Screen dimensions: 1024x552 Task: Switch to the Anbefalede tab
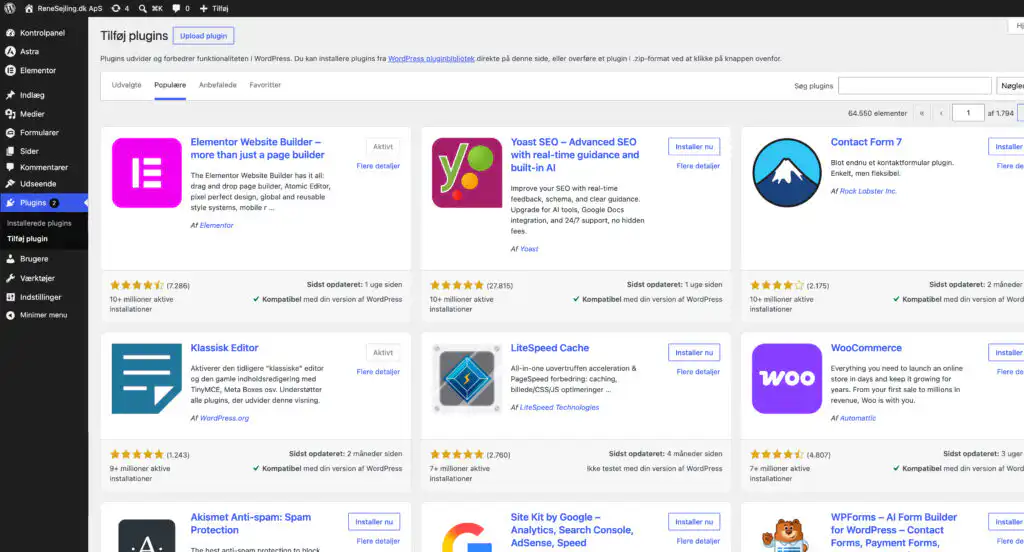pyautogui.click(x=217, y=85)
